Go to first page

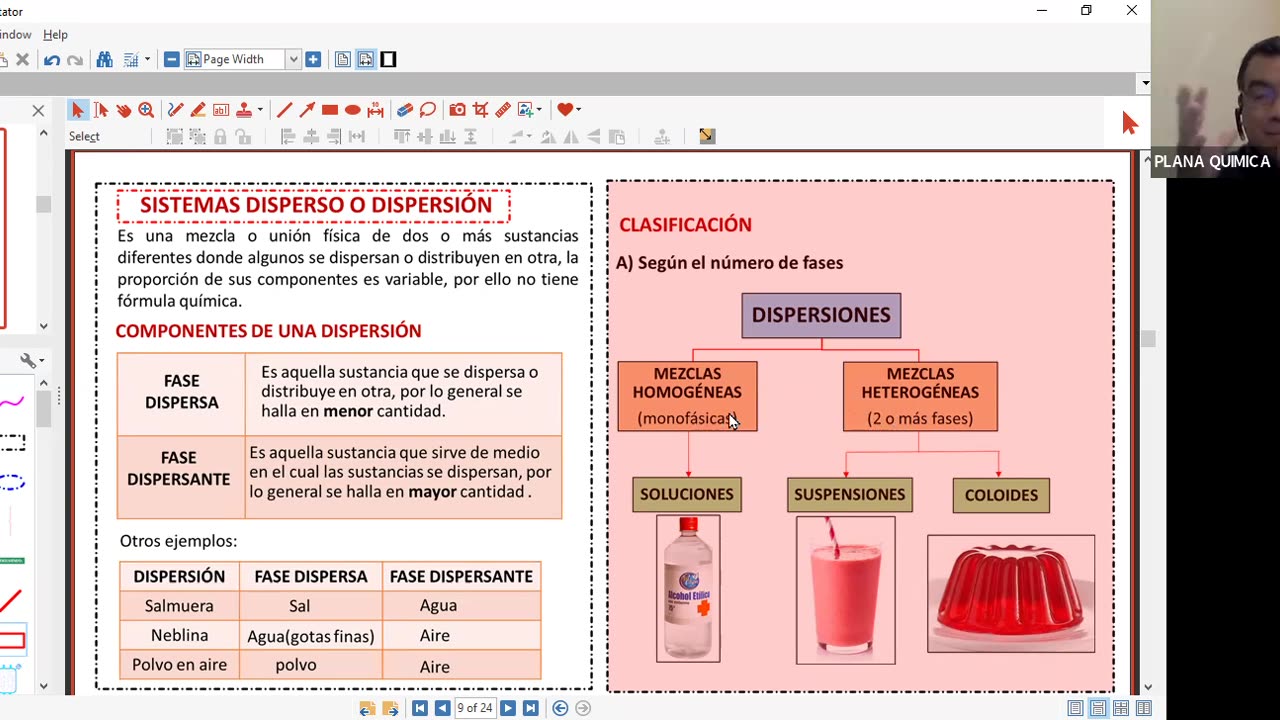(x=420, y=708)
